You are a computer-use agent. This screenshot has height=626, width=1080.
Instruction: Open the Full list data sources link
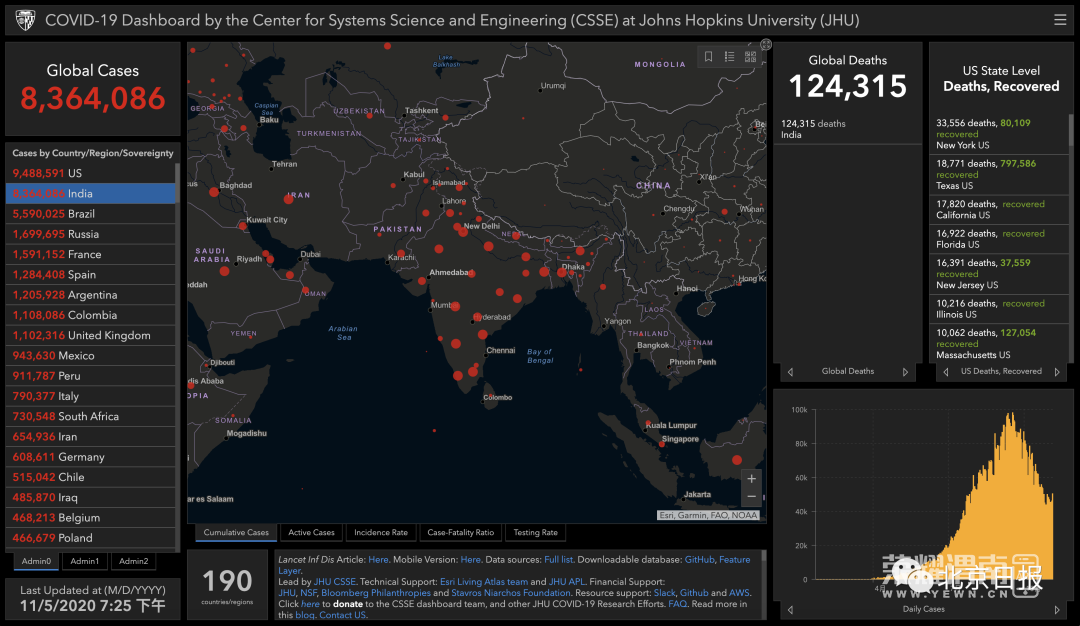click(x=558, y=560)
